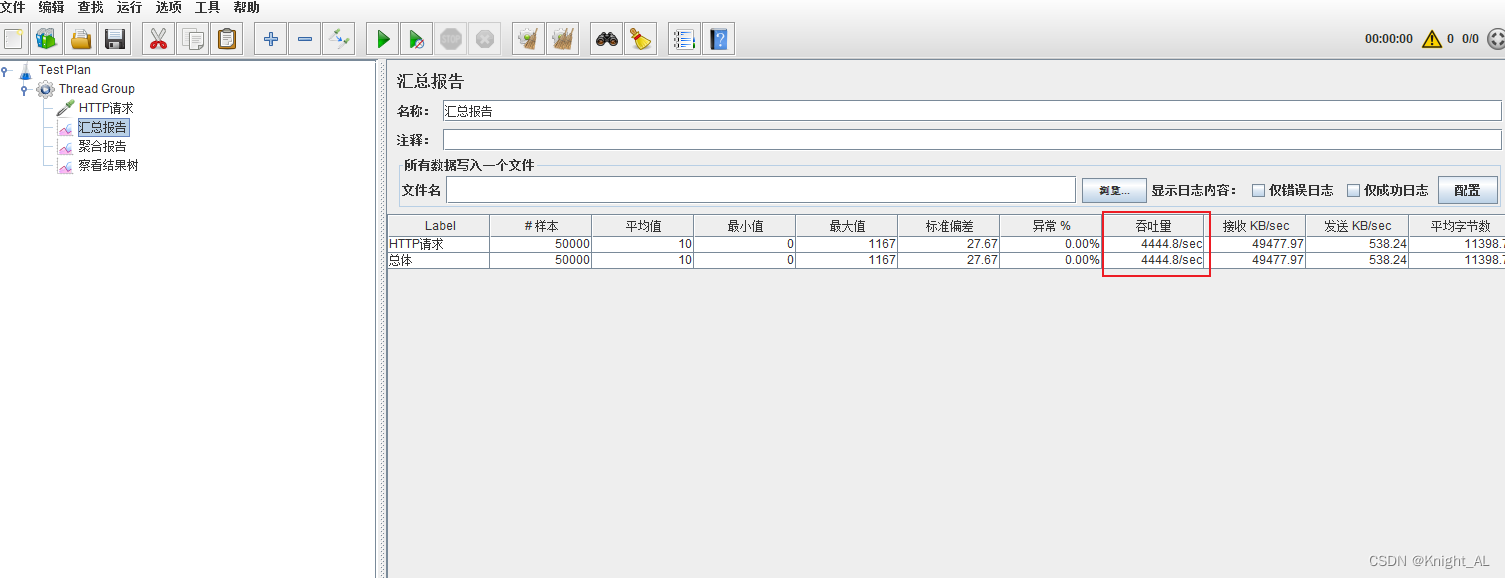Click the 名称 input field
This screenshot has width=1505, height=578.
pos(971,111)
